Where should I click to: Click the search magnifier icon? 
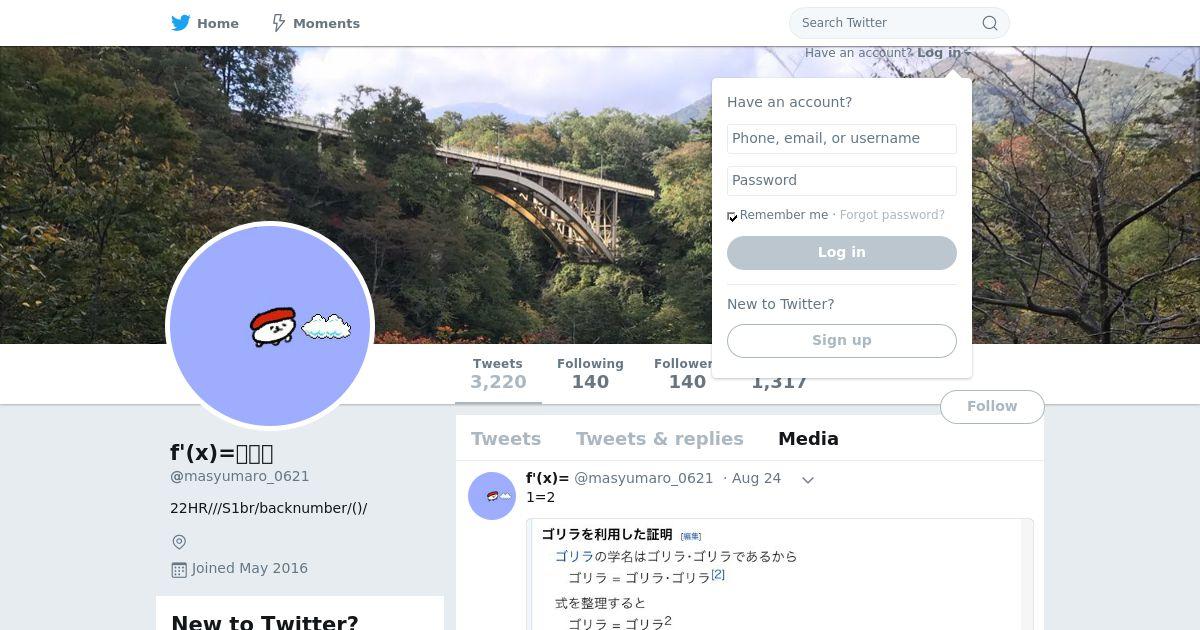[x=990, y=23]
